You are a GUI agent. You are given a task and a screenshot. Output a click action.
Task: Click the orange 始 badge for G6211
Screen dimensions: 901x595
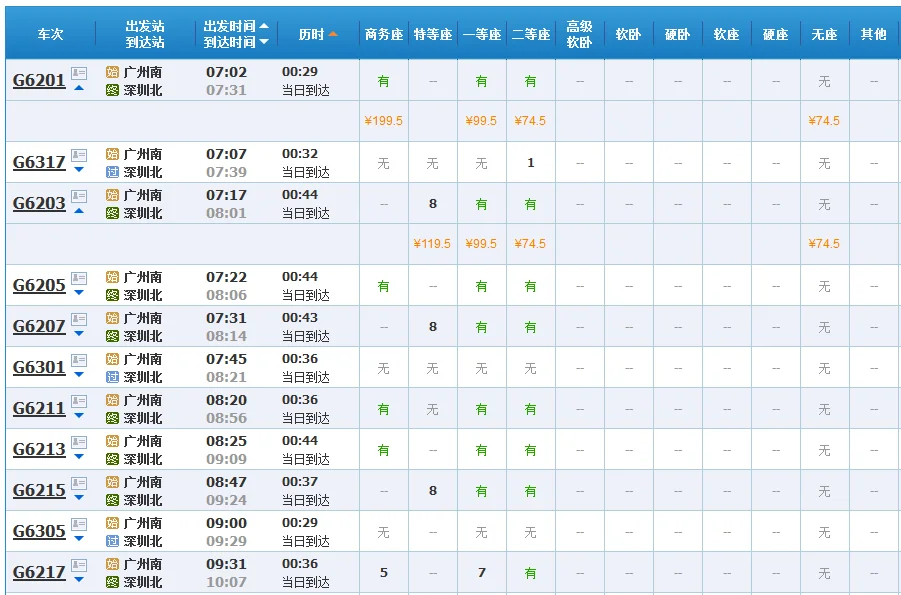(x=110, y=401)
